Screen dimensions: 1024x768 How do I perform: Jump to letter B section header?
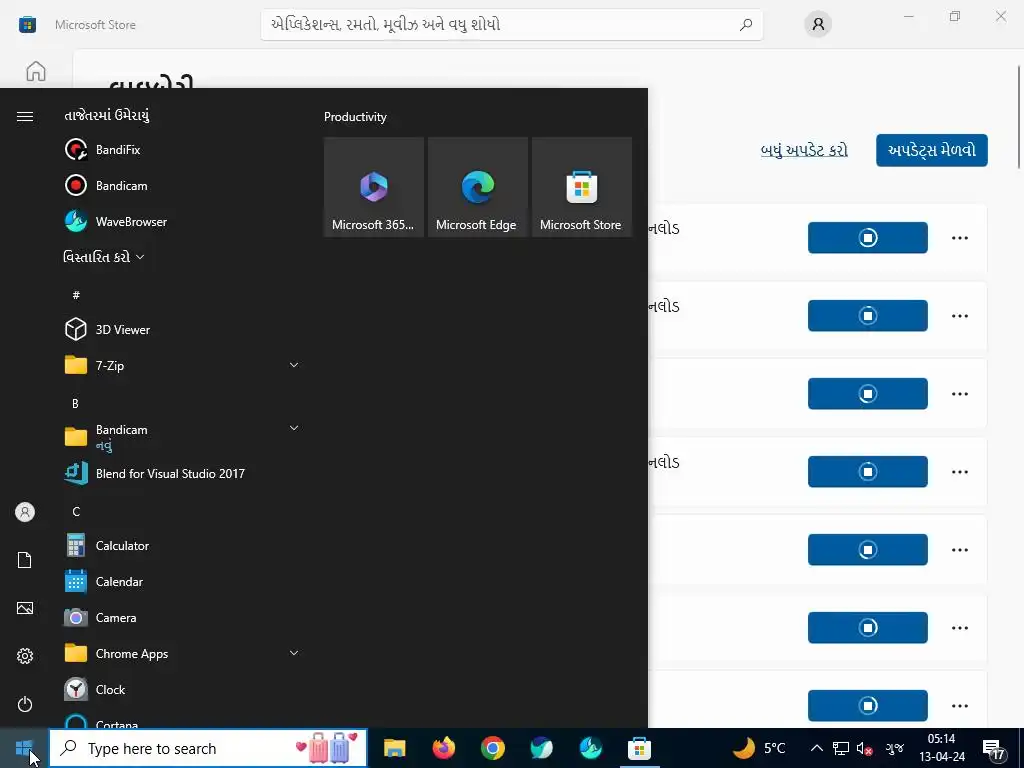(76, 404)
